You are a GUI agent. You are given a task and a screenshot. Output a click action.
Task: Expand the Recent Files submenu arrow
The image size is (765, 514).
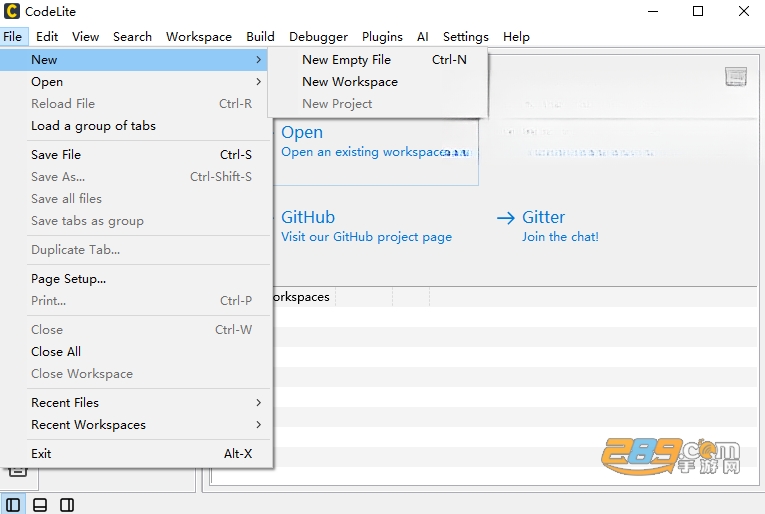pos(259,402)
